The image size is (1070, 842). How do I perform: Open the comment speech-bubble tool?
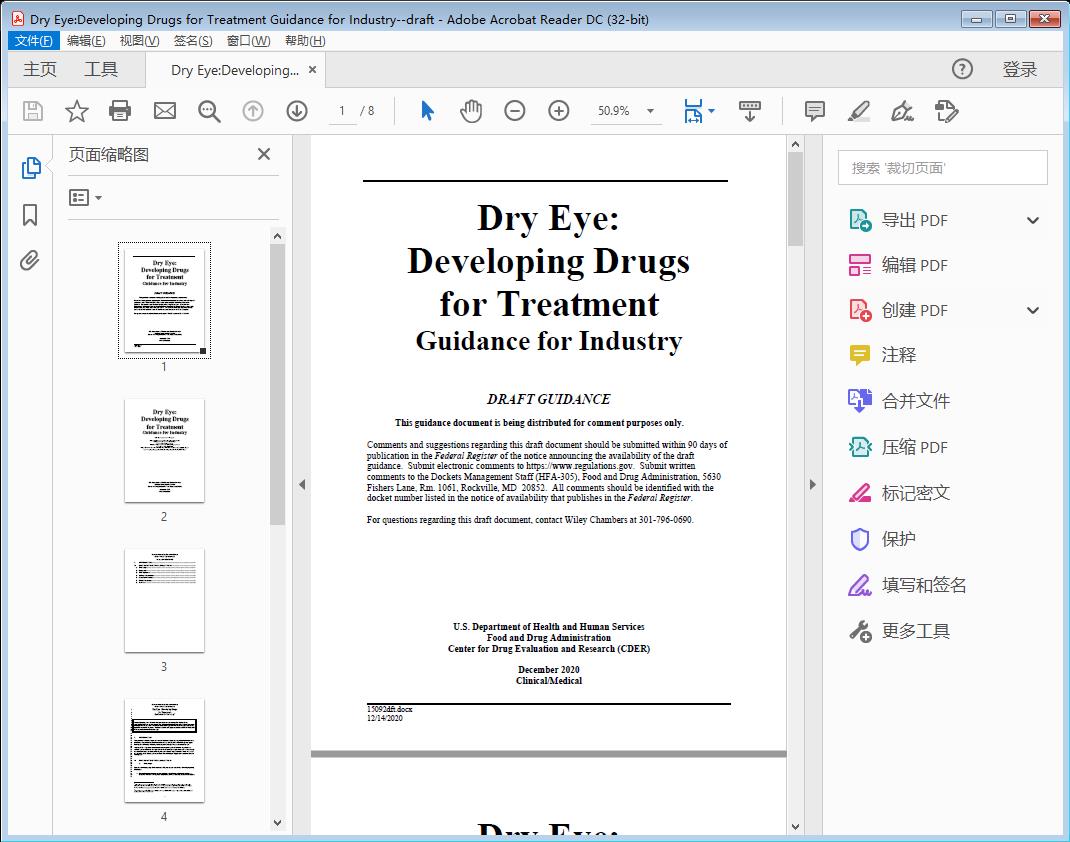(814, 110)
